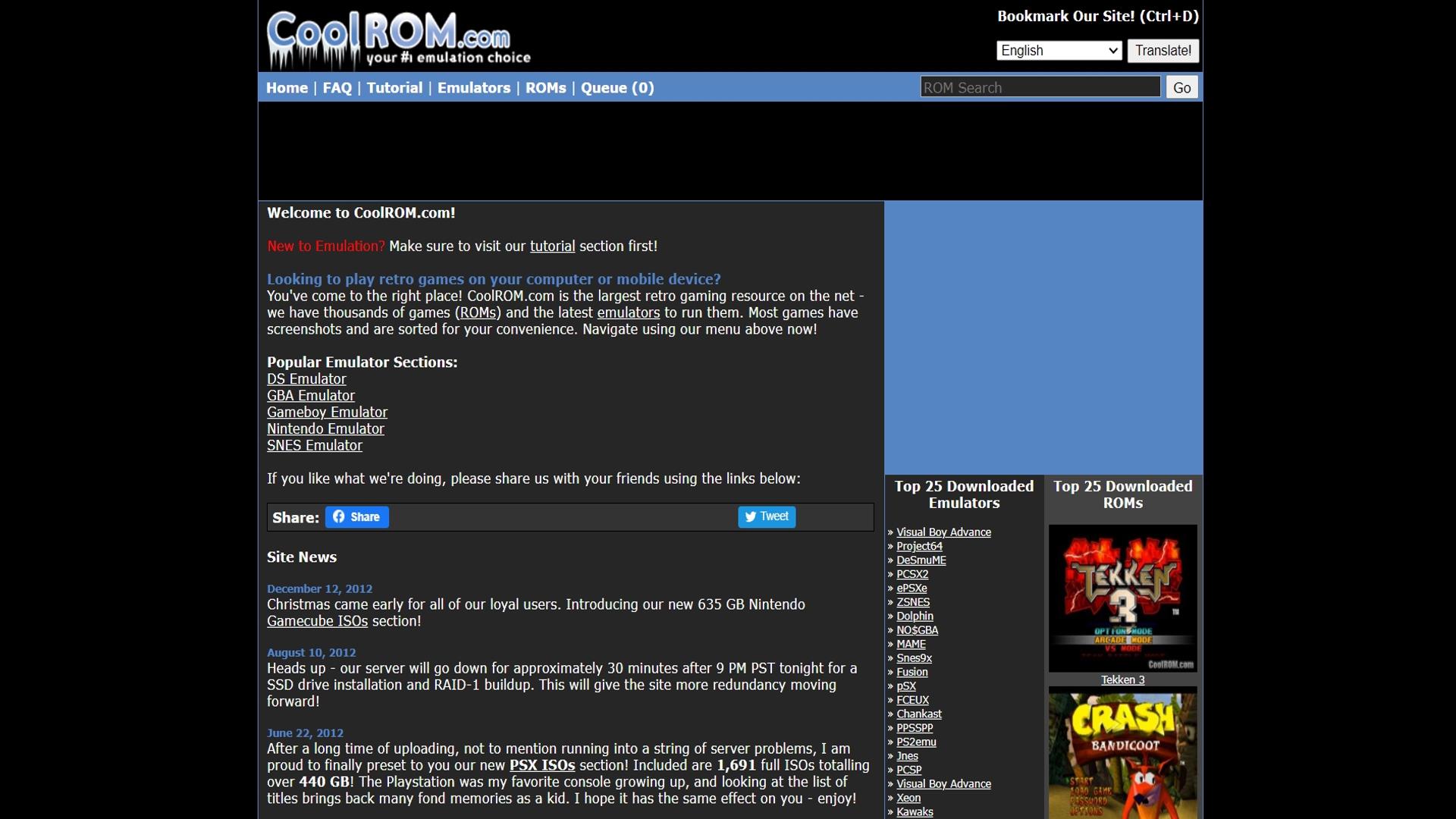Open the FCEUX emulator link
This screenshot has width=1456, height=819.
(x=912, y=701)
